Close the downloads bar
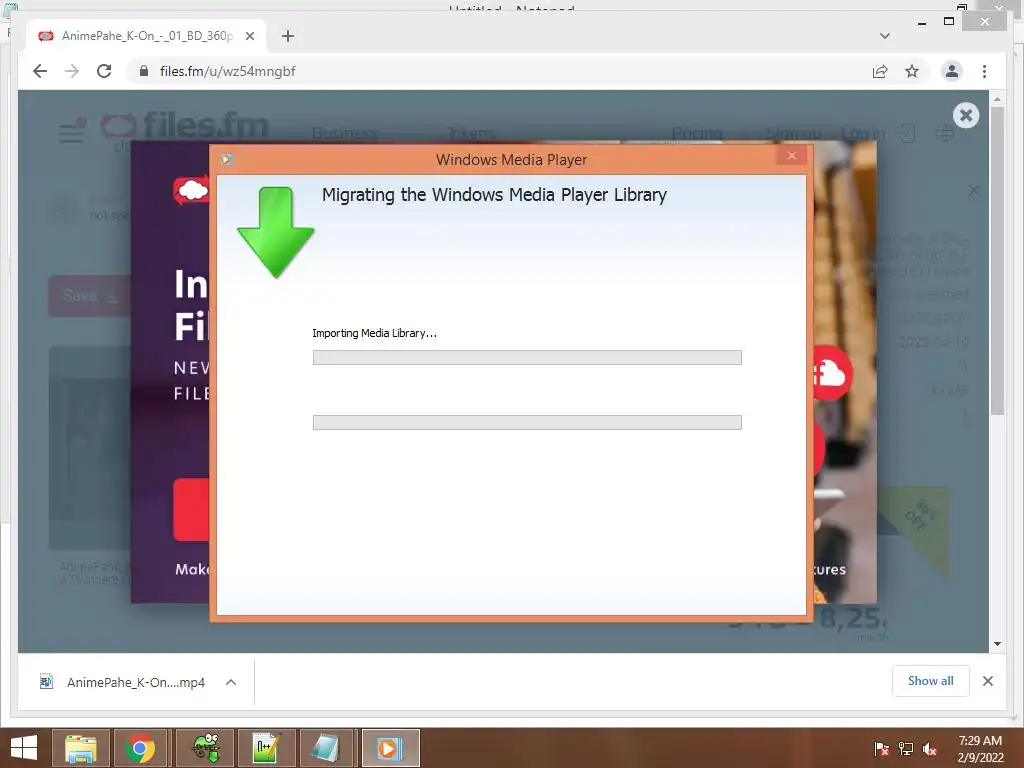This screenshot has width=1024, height=768. click(x=988, y=681)
